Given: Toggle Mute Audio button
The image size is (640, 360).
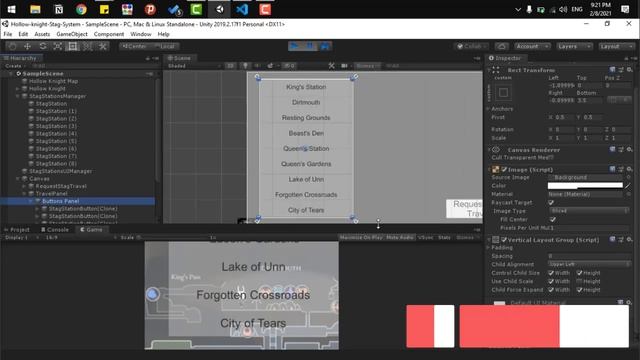Looking at the screenshot, I should [400, 237].
